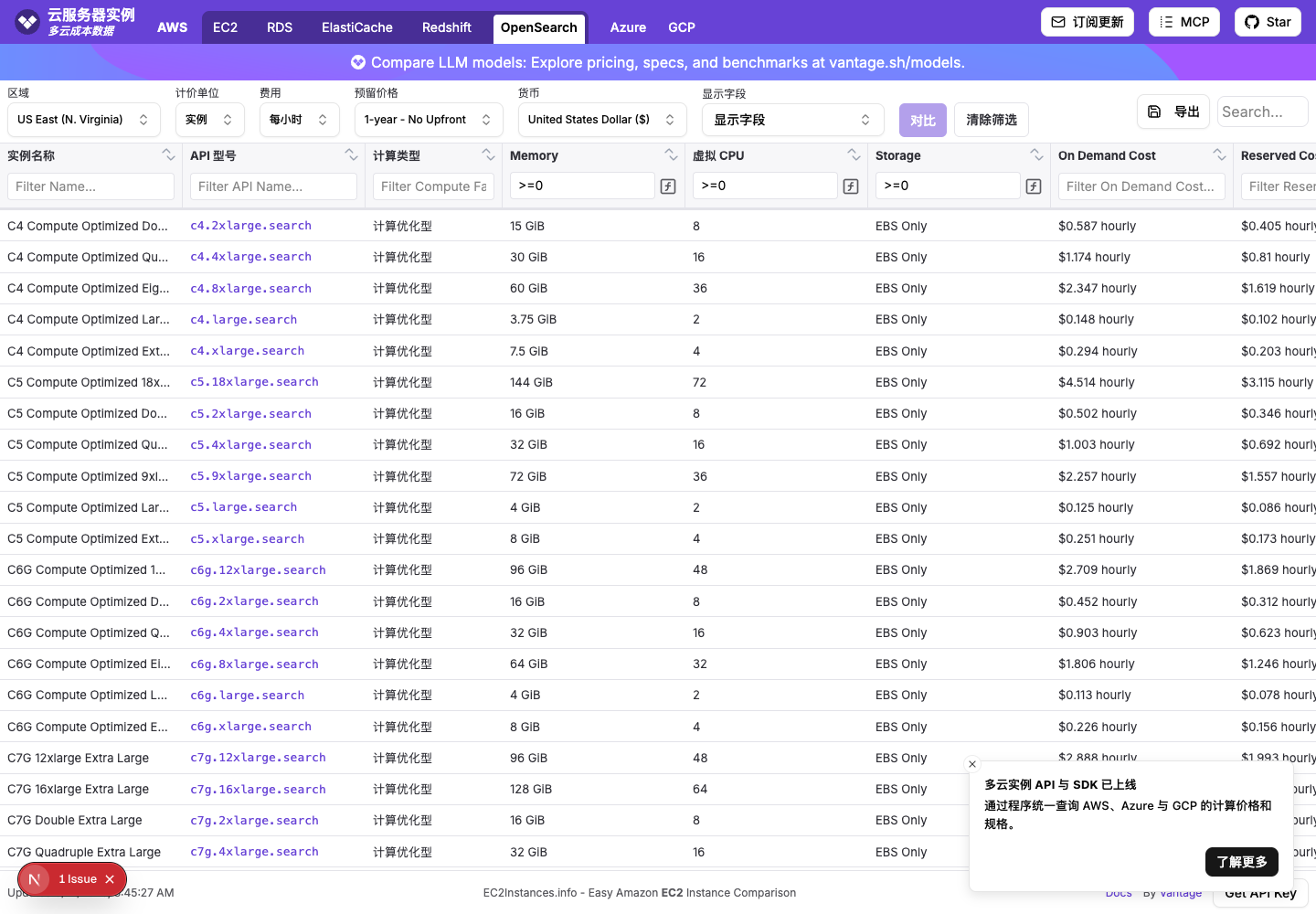The width and height of the screenshot is (1316, 914).
Task: Sort by instance name column arrows
Action: point(168,154)
